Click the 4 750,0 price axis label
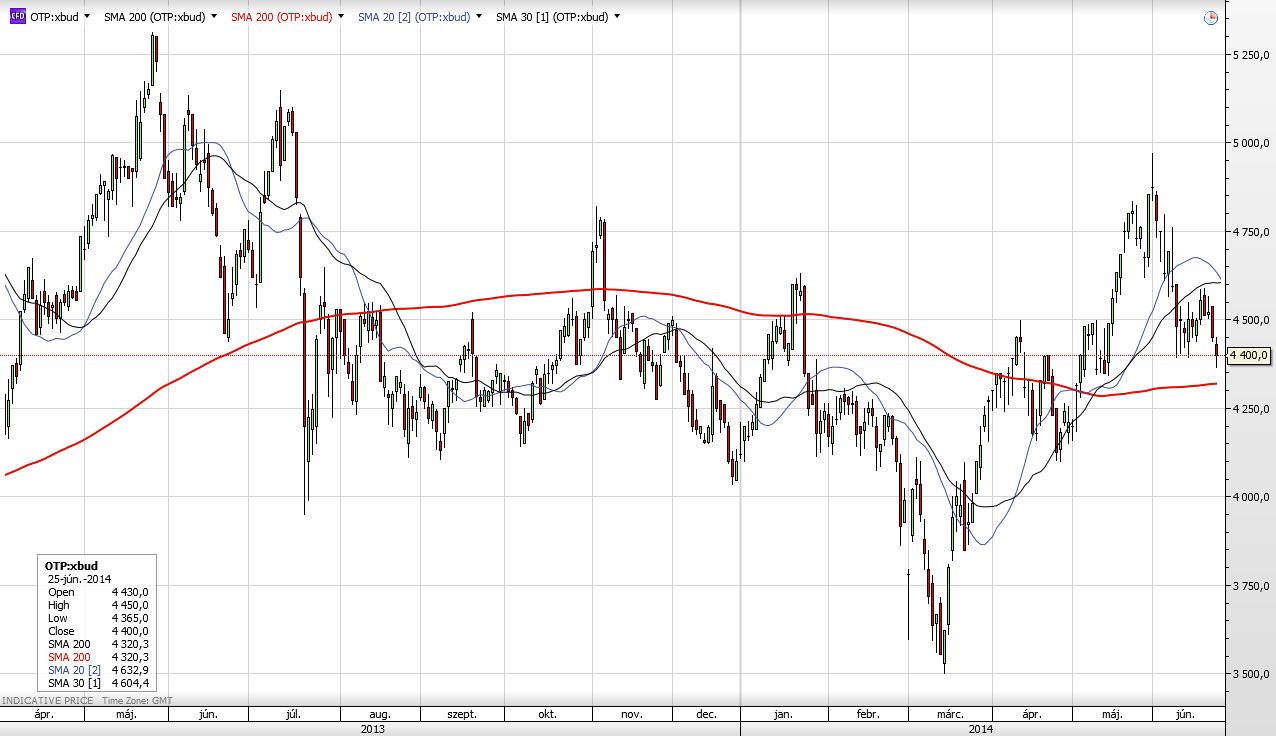 [1250, 231]
